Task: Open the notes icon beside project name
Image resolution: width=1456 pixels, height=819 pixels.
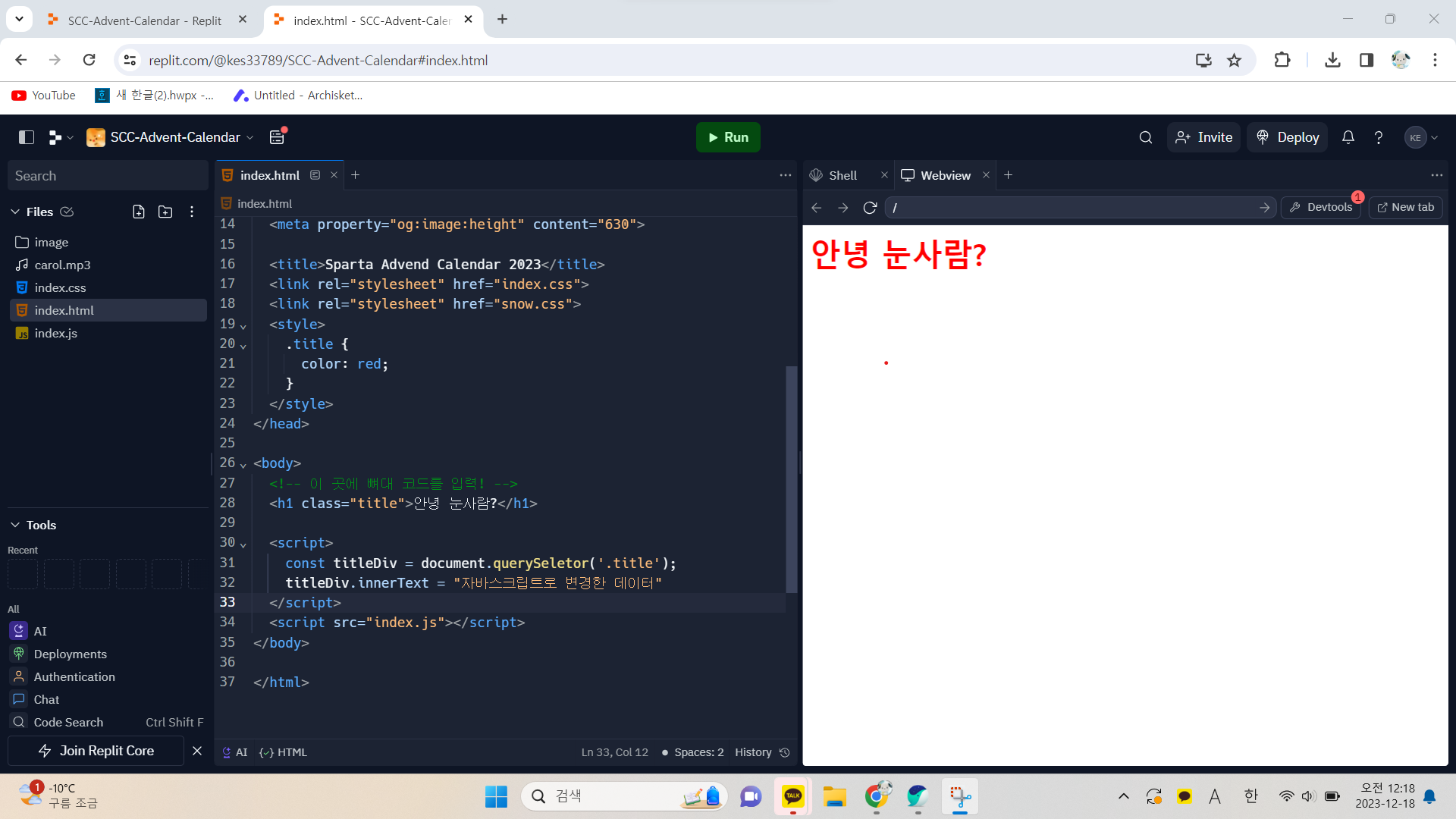Action: pos(277,137)
